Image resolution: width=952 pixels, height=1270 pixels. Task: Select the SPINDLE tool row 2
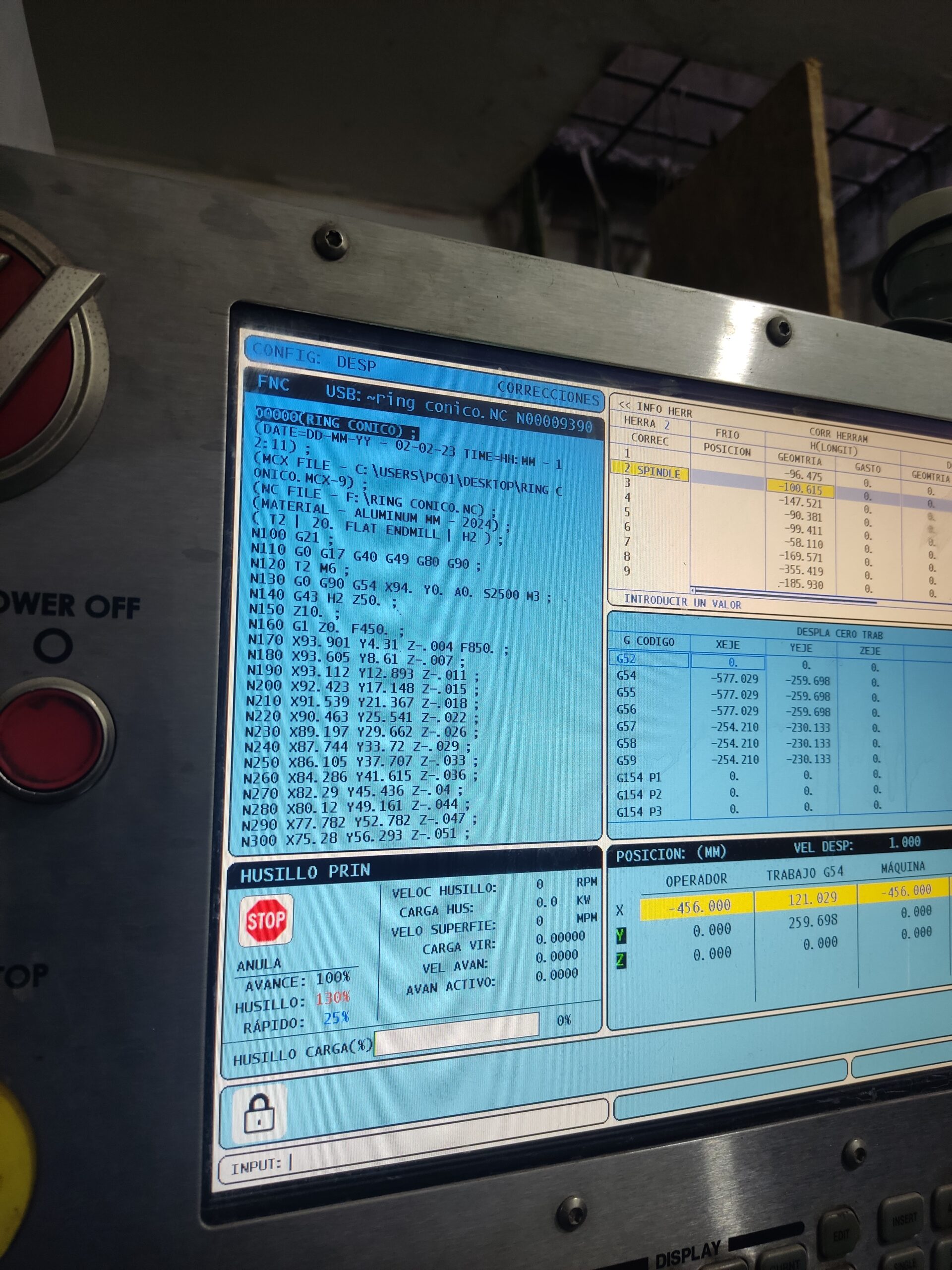click(650, 471)
